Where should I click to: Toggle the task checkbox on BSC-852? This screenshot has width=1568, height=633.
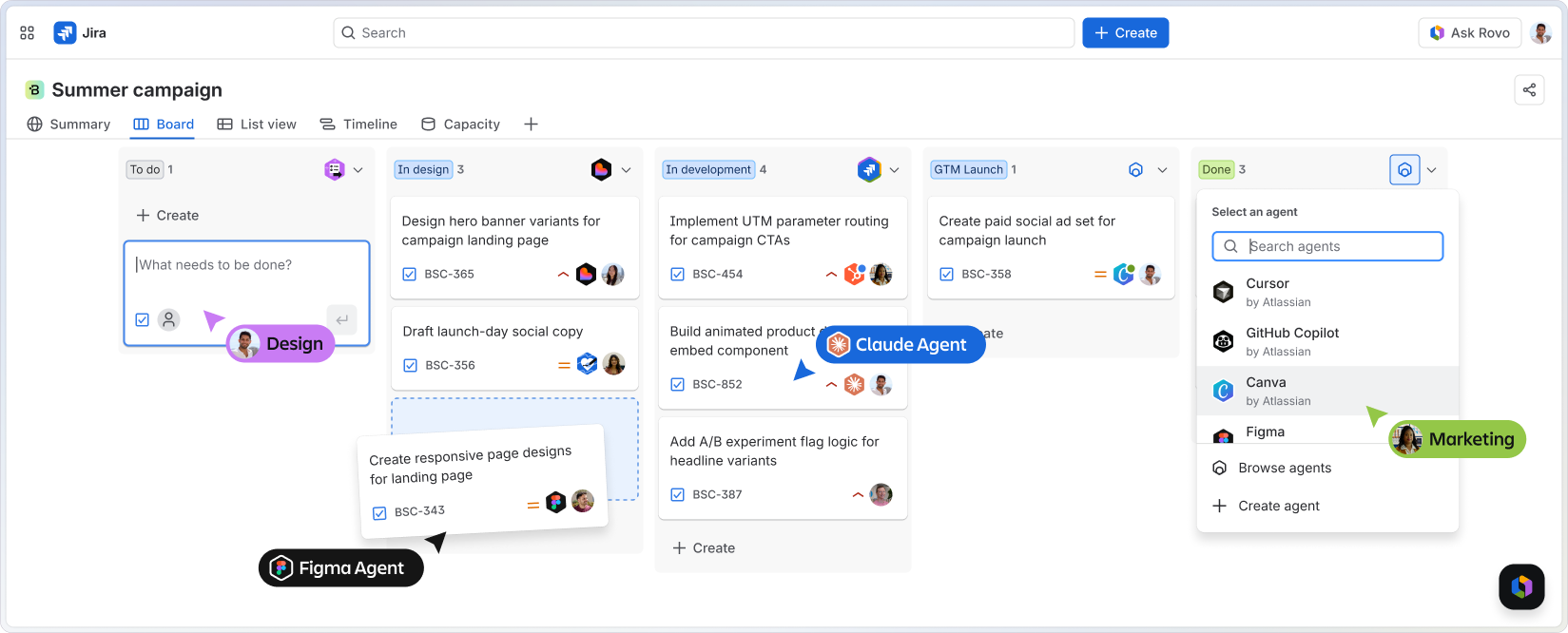[678, 384]
